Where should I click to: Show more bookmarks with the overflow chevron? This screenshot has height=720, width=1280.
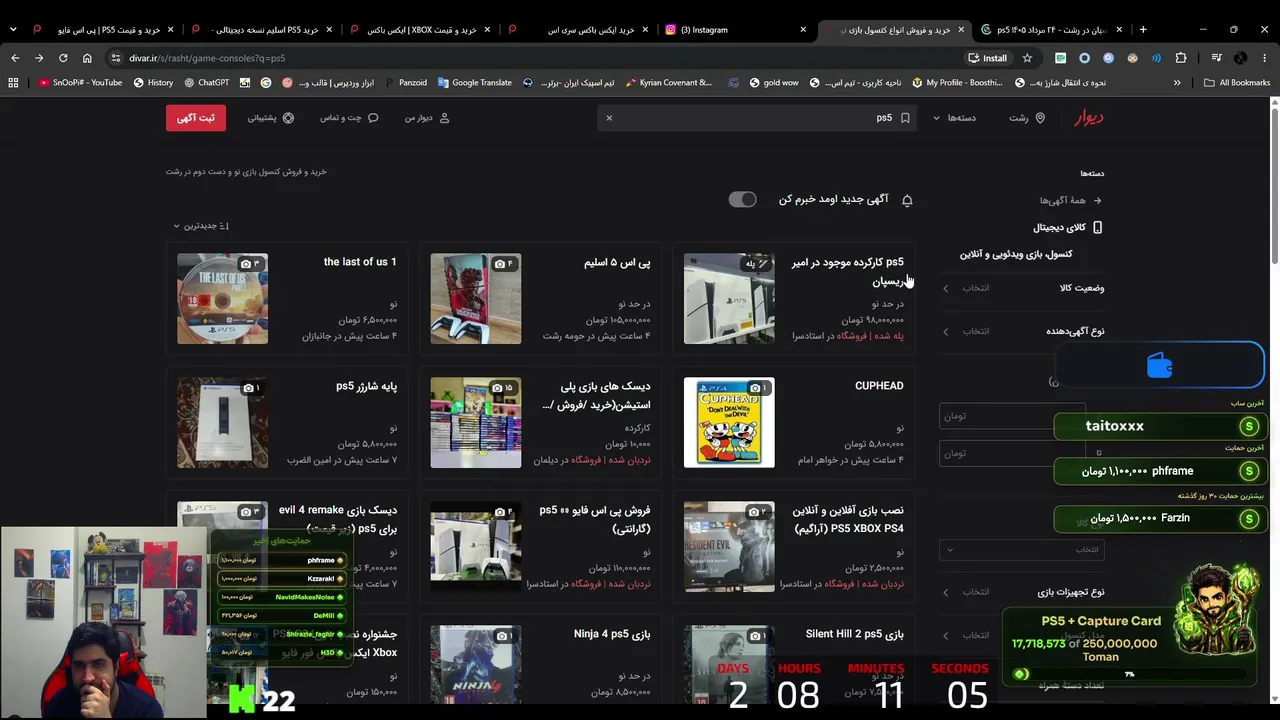(1177, 83)
